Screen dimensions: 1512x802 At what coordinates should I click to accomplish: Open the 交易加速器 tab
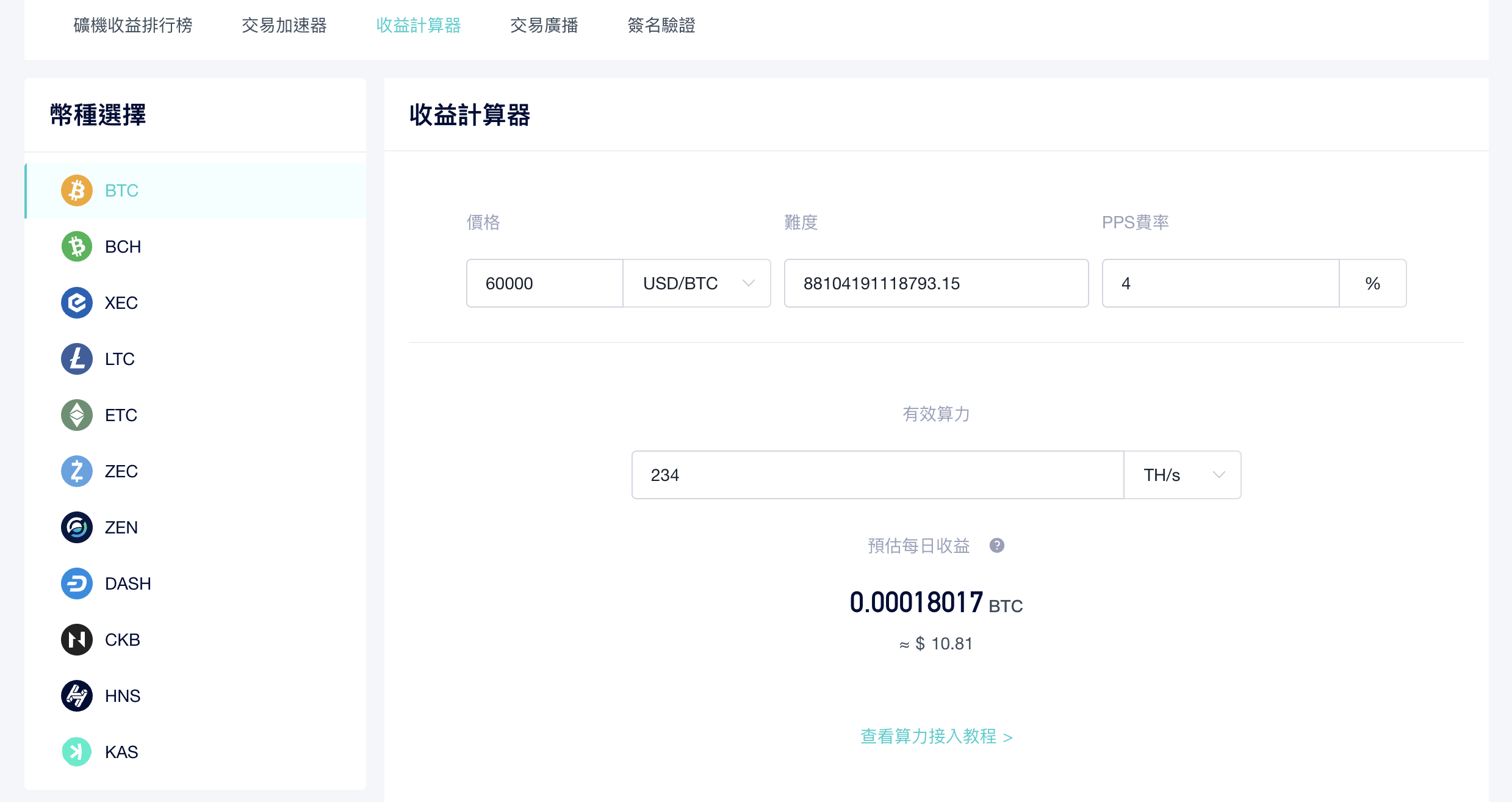click(x=284, y=25)
